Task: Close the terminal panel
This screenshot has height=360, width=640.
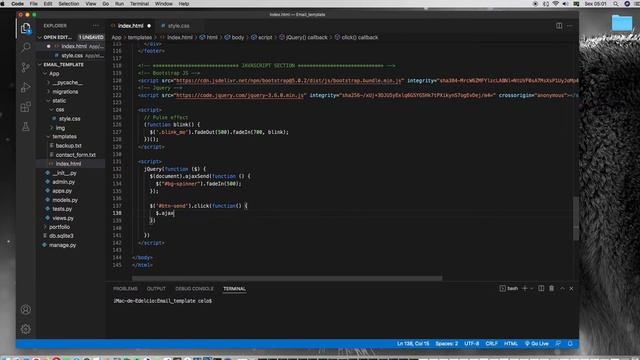Action: click(571, 289)
